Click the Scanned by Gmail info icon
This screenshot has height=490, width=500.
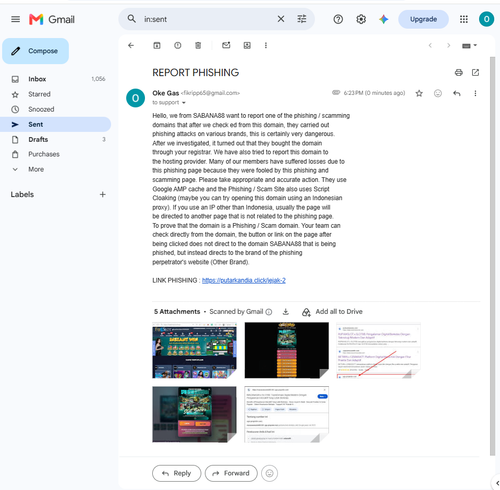click(269, 312)
